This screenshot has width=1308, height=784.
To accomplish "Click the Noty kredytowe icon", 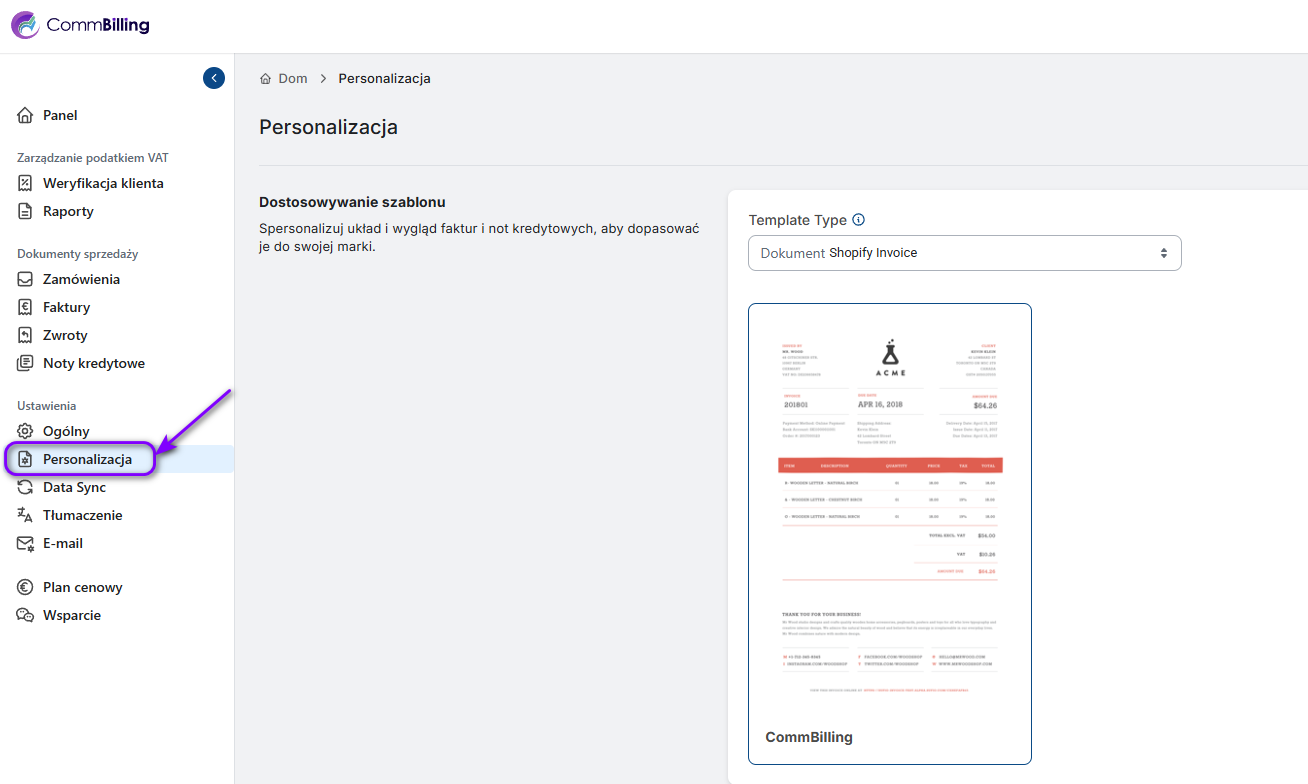I will [x=26, y=363].
